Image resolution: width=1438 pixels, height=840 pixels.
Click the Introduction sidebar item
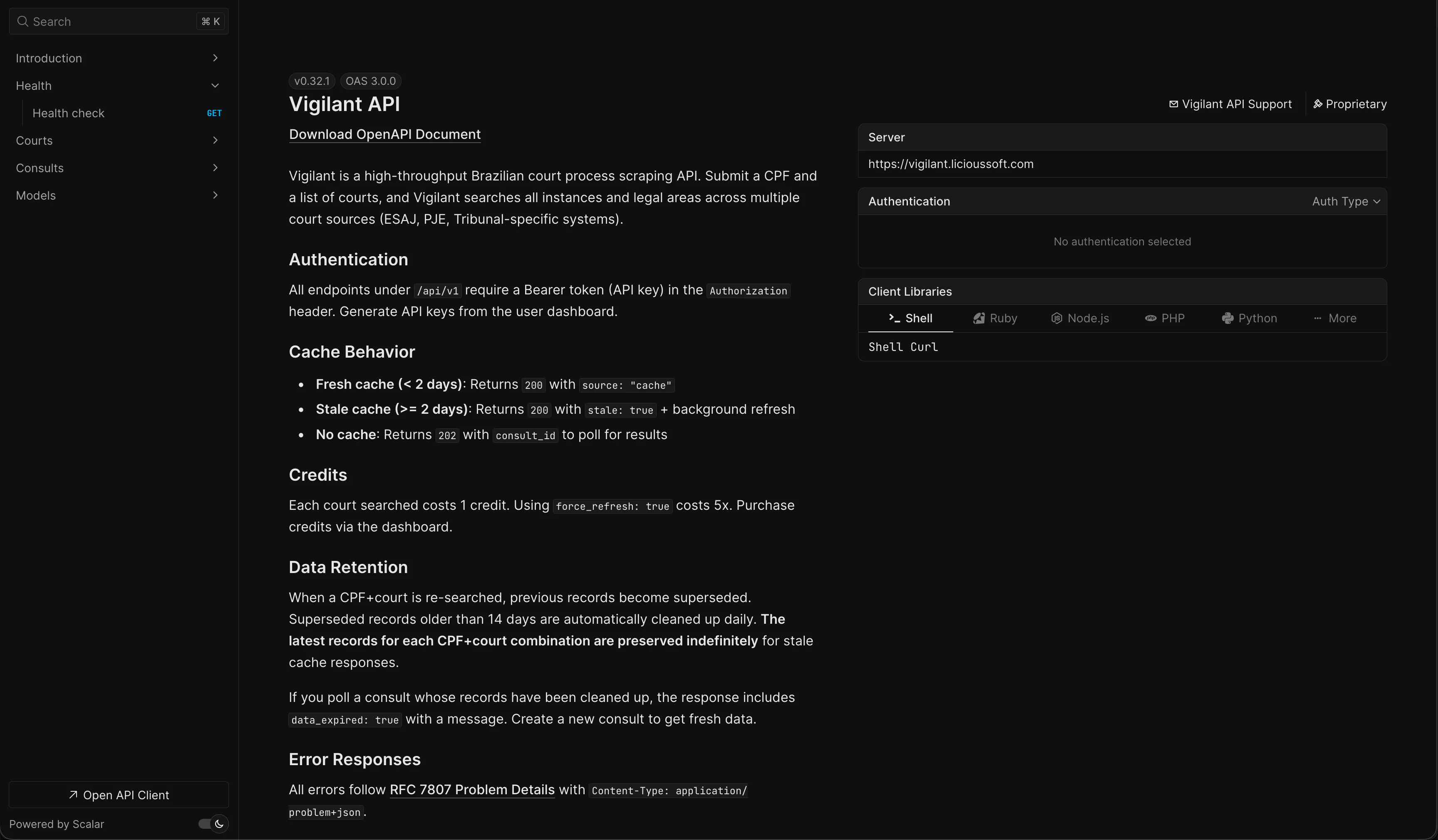[x=119, y=58]
